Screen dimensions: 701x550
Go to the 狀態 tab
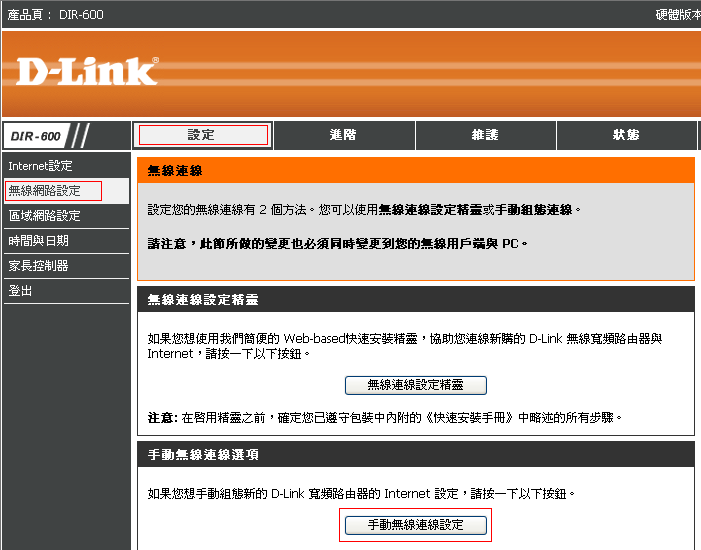(x=626, y=135)
